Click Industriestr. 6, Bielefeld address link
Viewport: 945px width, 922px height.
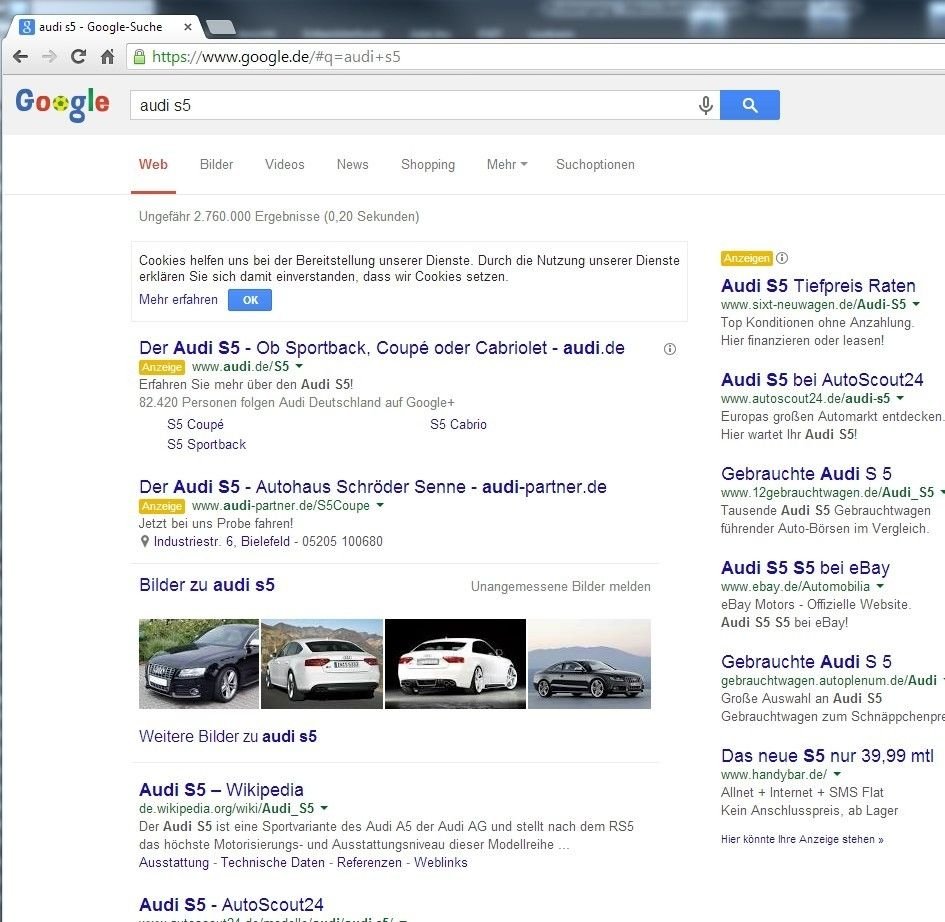pos(222,541)
